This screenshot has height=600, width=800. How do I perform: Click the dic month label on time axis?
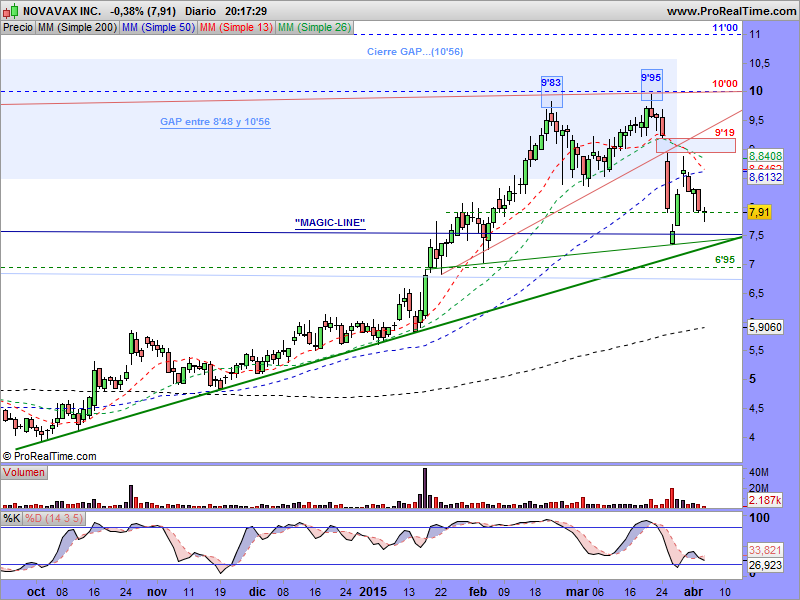(x=257, y=592)
